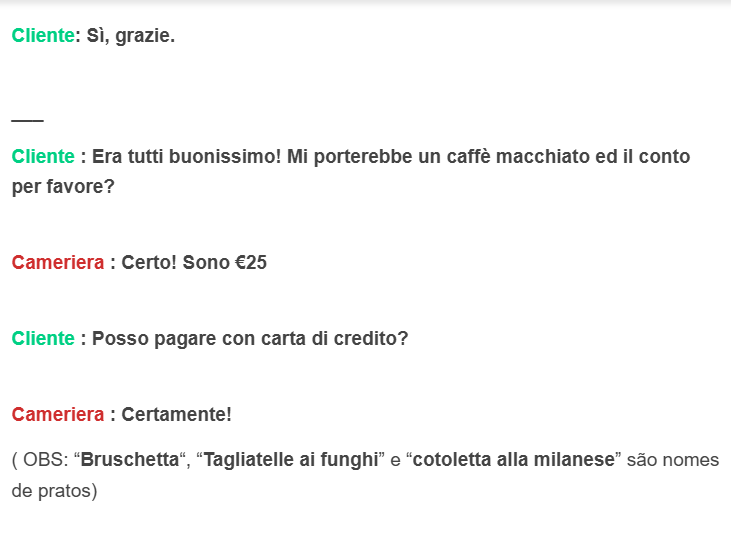Click the text 'de pratos)'

click(x=55, y=491)
